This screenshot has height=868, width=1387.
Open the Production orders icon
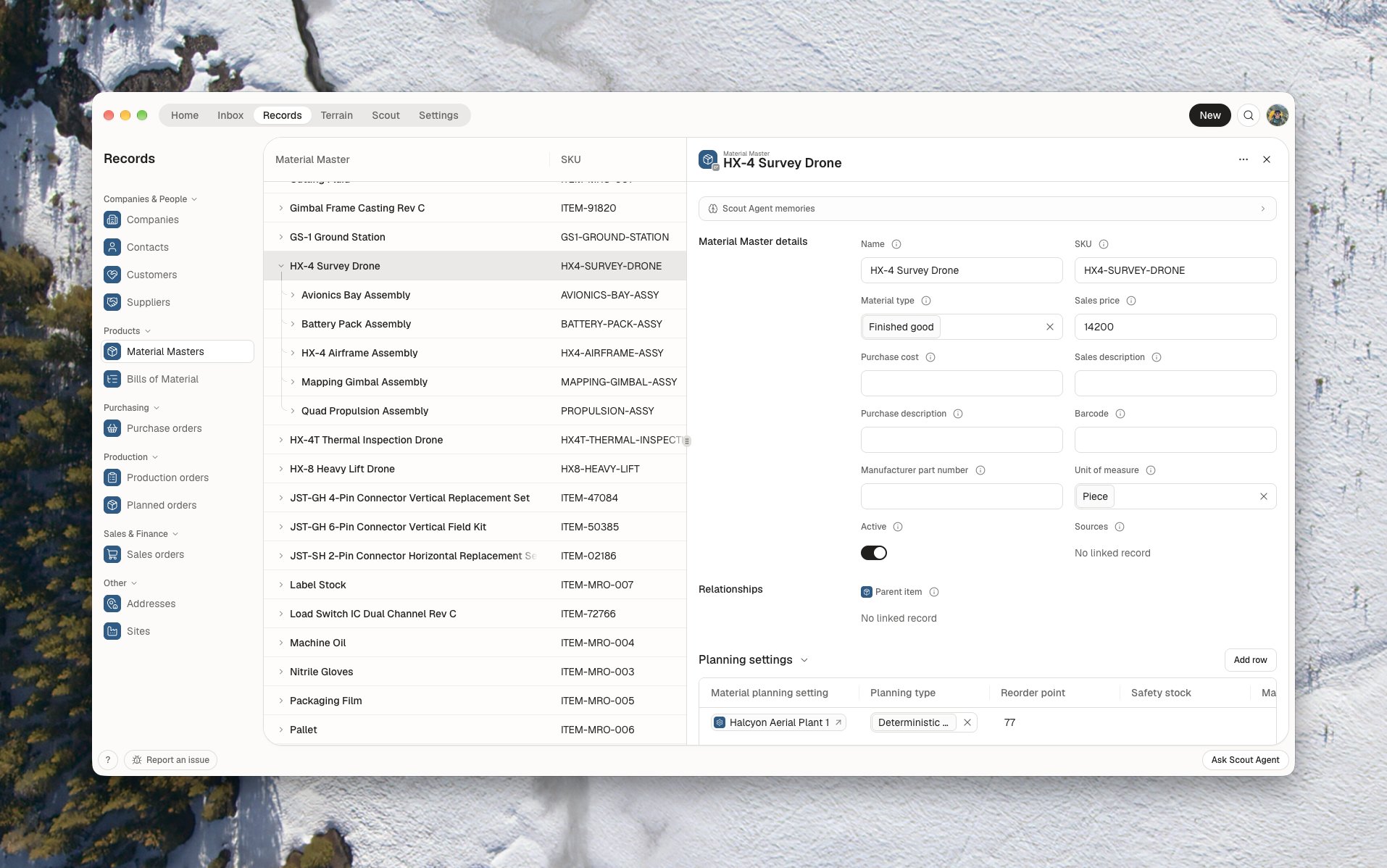pos(112,477)
